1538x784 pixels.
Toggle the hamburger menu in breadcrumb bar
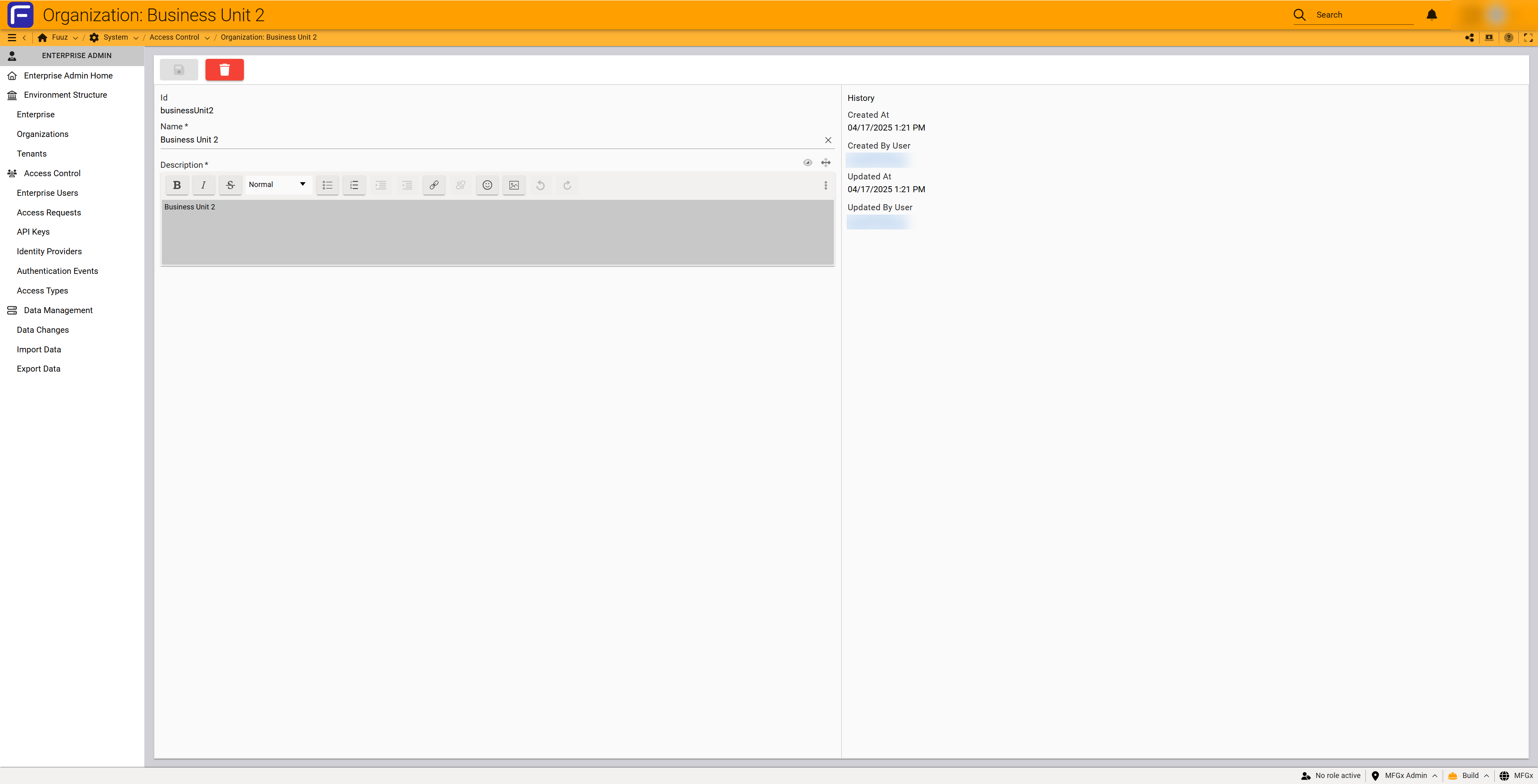pos(11,38)
